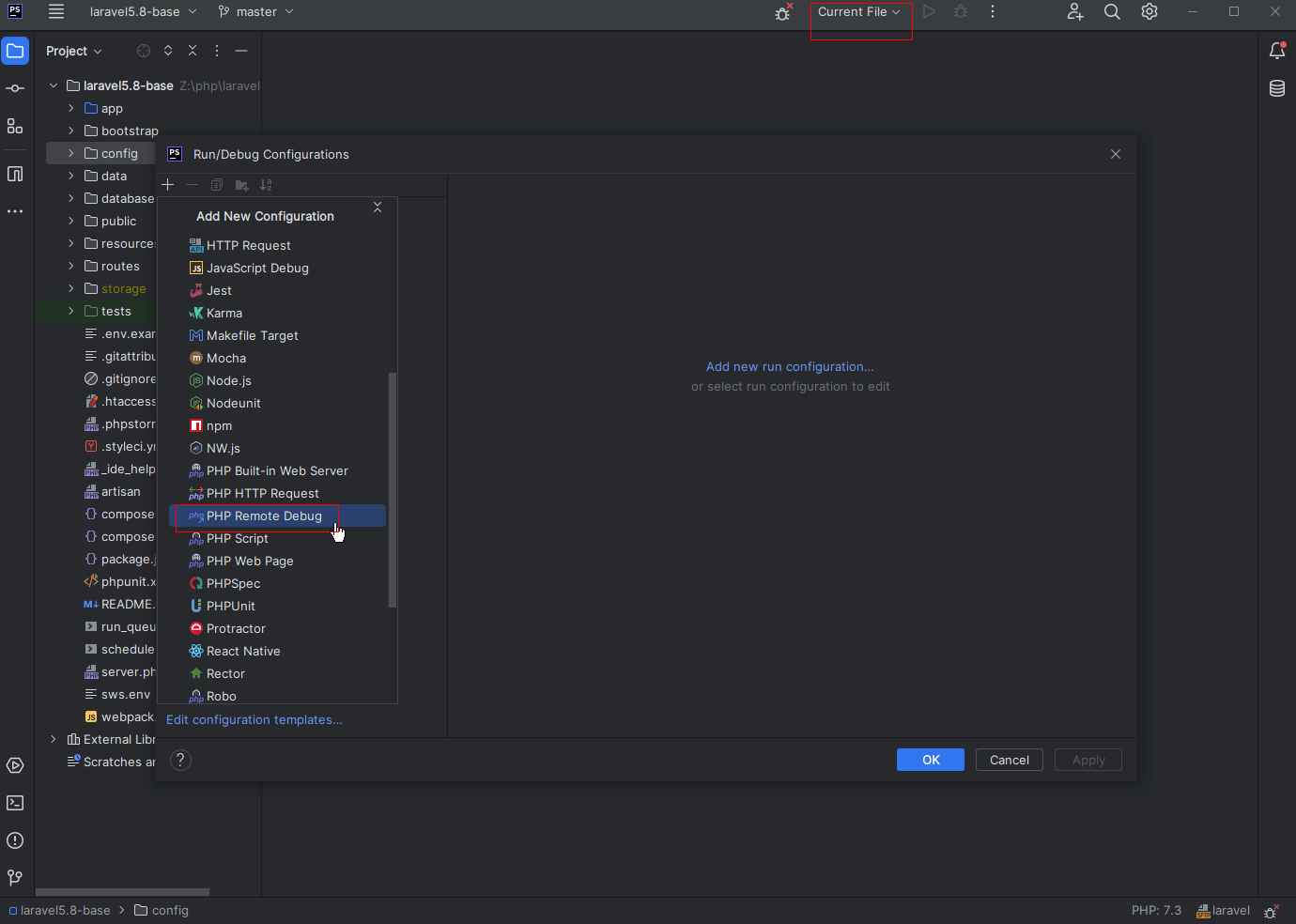Click the configuration list vertical scrollbar
Screen dimensions: 1296x924
coord(393,490)
